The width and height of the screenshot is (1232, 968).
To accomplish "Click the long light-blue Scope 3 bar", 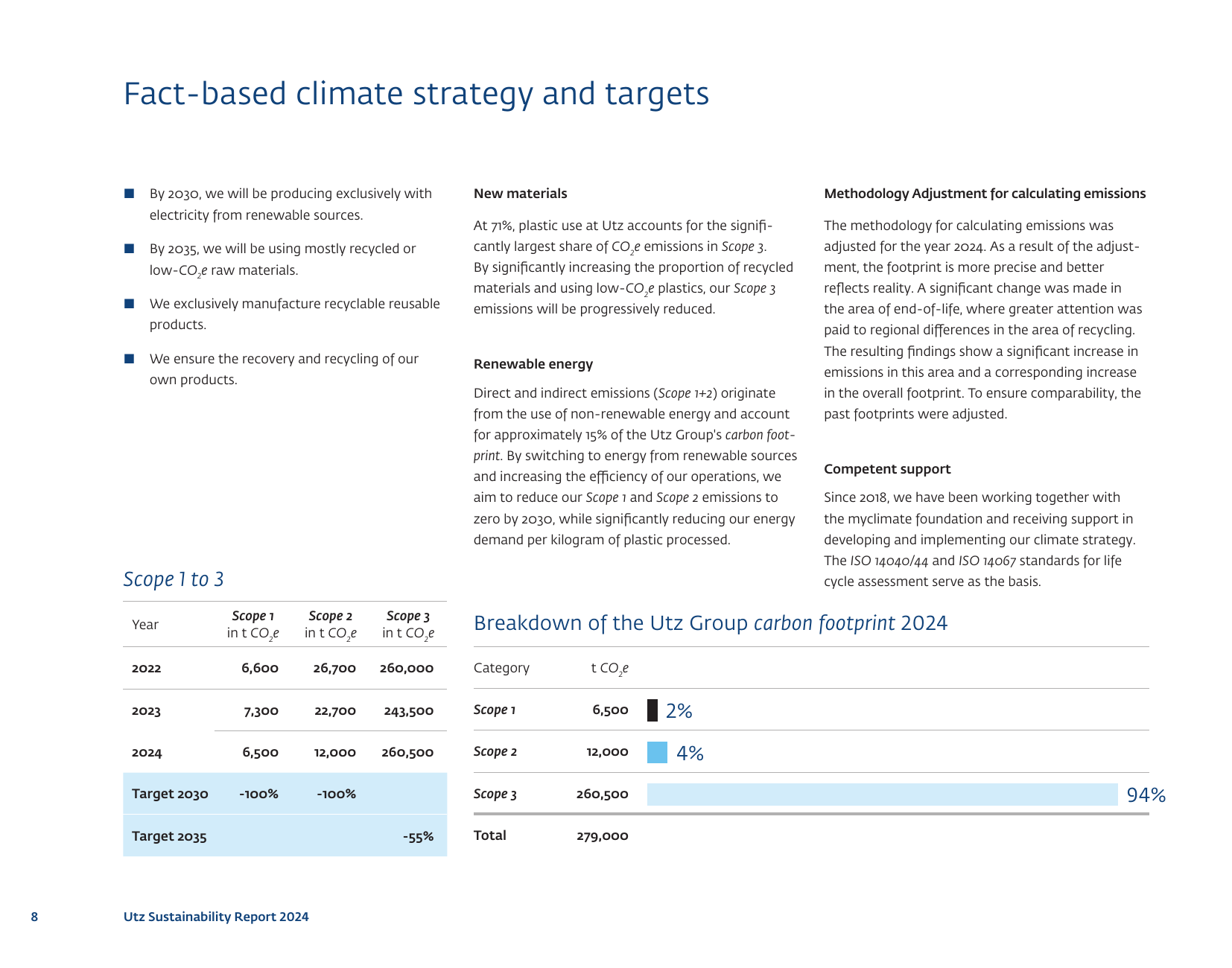I will click(x=883, y=795).
